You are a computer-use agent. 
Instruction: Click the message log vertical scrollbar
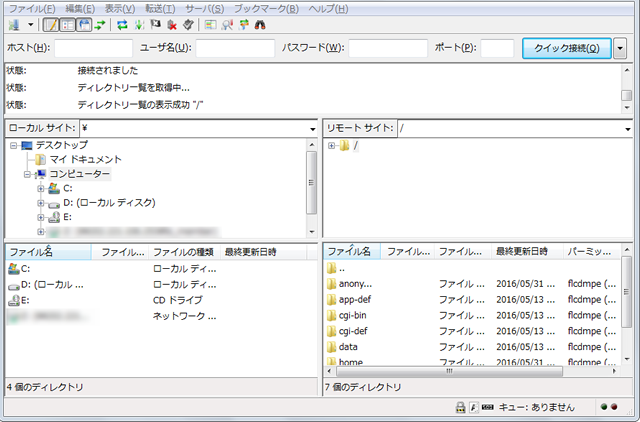coord(627,89)
